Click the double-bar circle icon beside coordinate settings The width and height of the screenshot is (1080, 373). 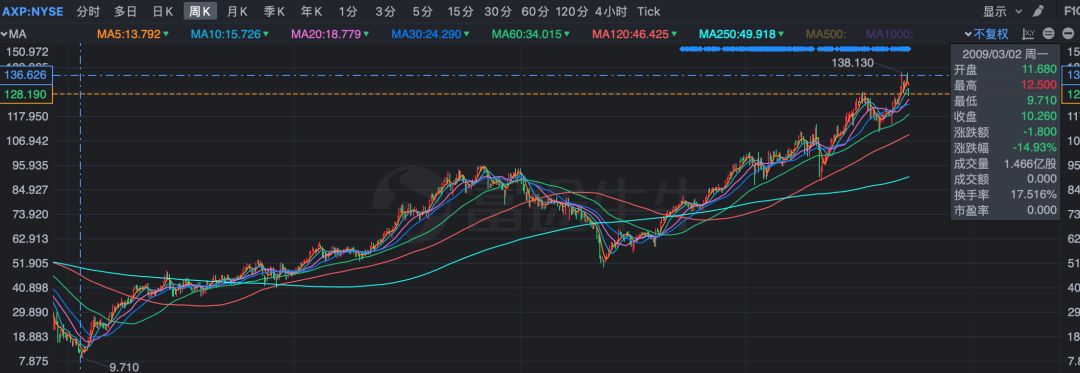pos(1048,34)
